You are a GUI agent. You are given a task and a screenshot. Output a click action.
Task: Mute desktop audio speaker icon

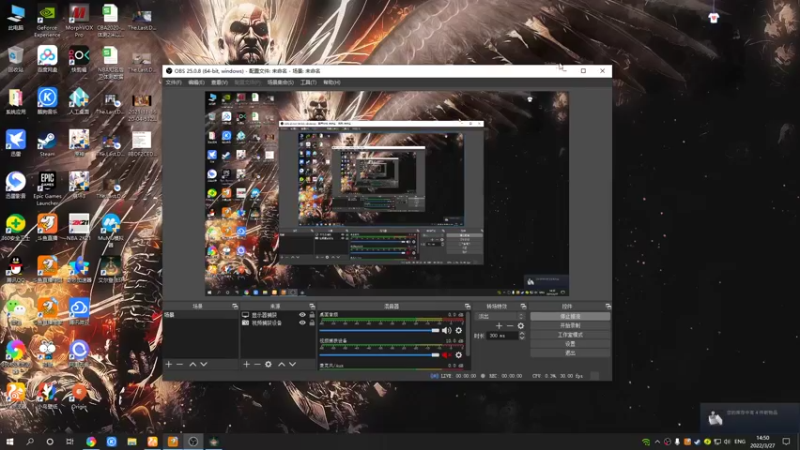point(447,331)
